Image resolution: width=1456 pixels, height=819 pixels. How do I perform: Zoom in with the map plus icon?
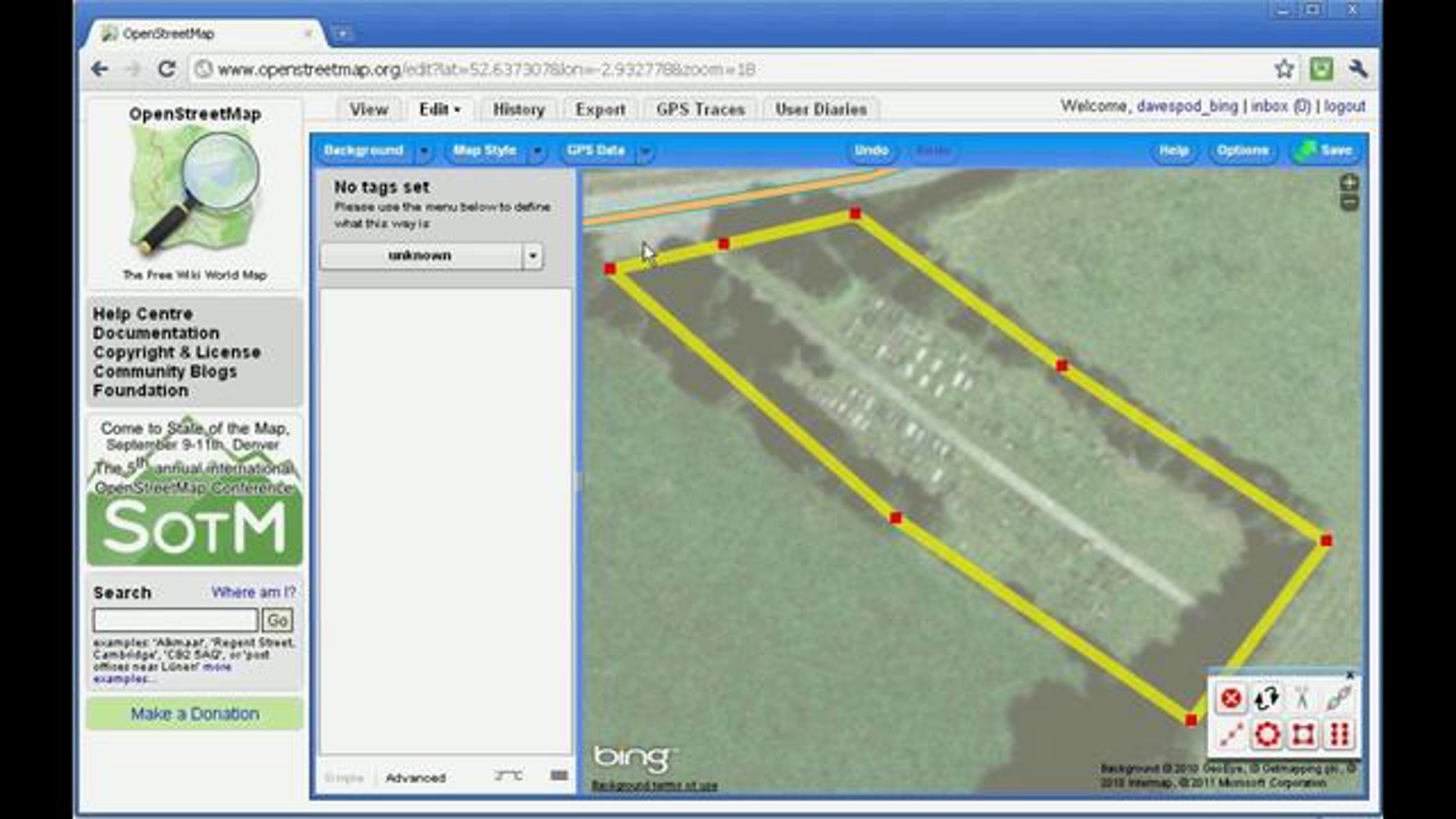[x=1349, y=183]
